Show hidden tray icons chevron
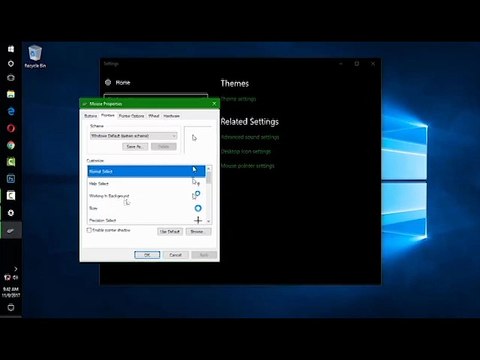Viewport: 480px width, 360px height. click(15, 269)
